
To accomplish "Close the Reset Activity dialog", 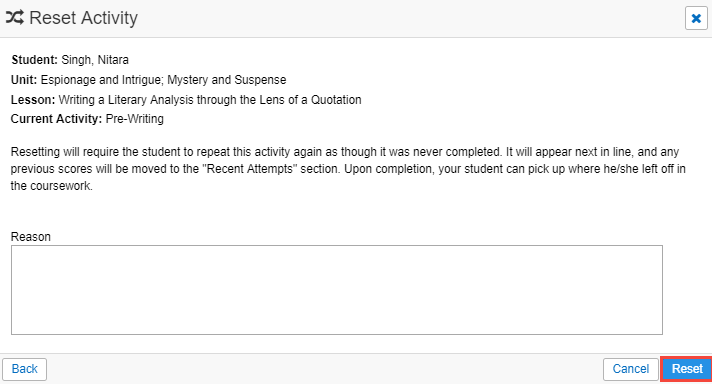I will 696,19.
